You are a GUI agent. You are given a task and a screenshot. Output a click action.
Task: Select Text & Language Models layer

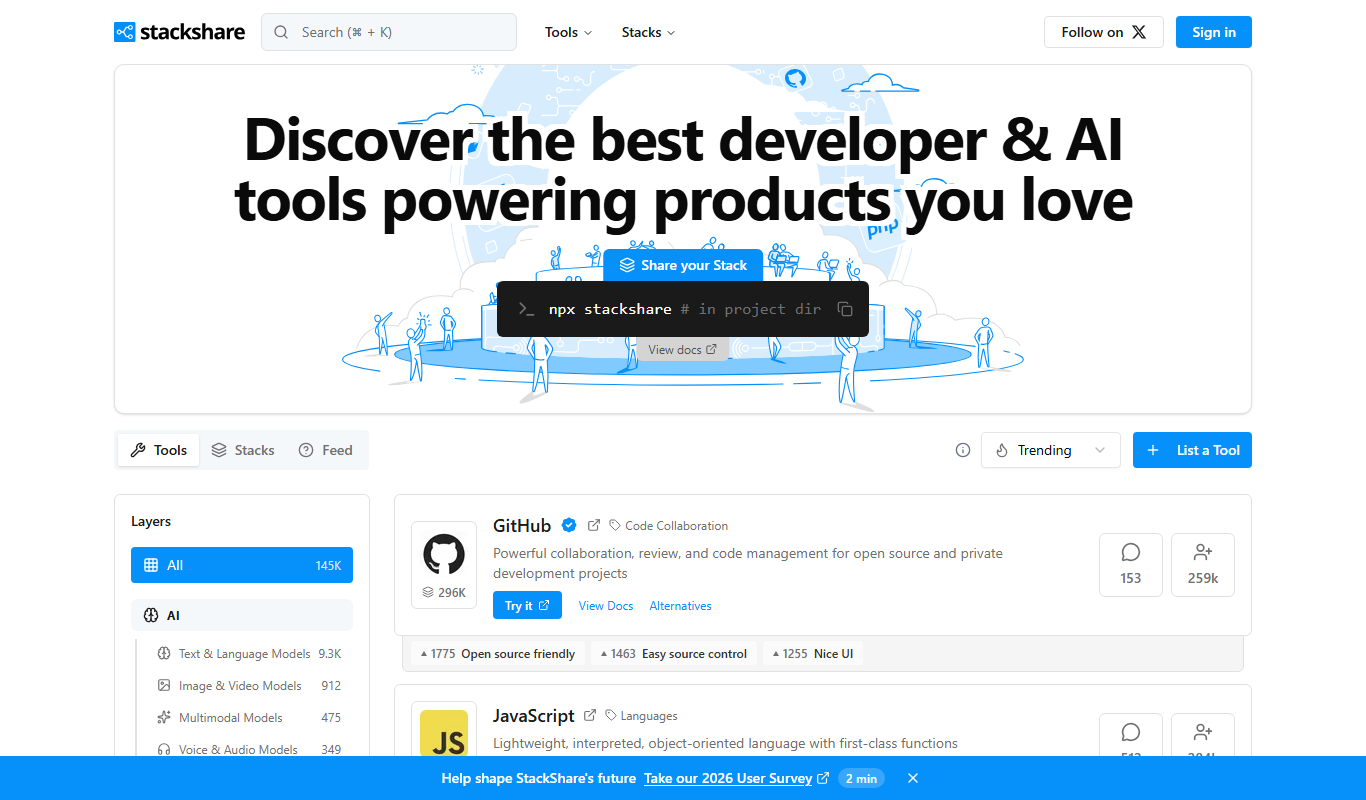[x=249, y=654]
